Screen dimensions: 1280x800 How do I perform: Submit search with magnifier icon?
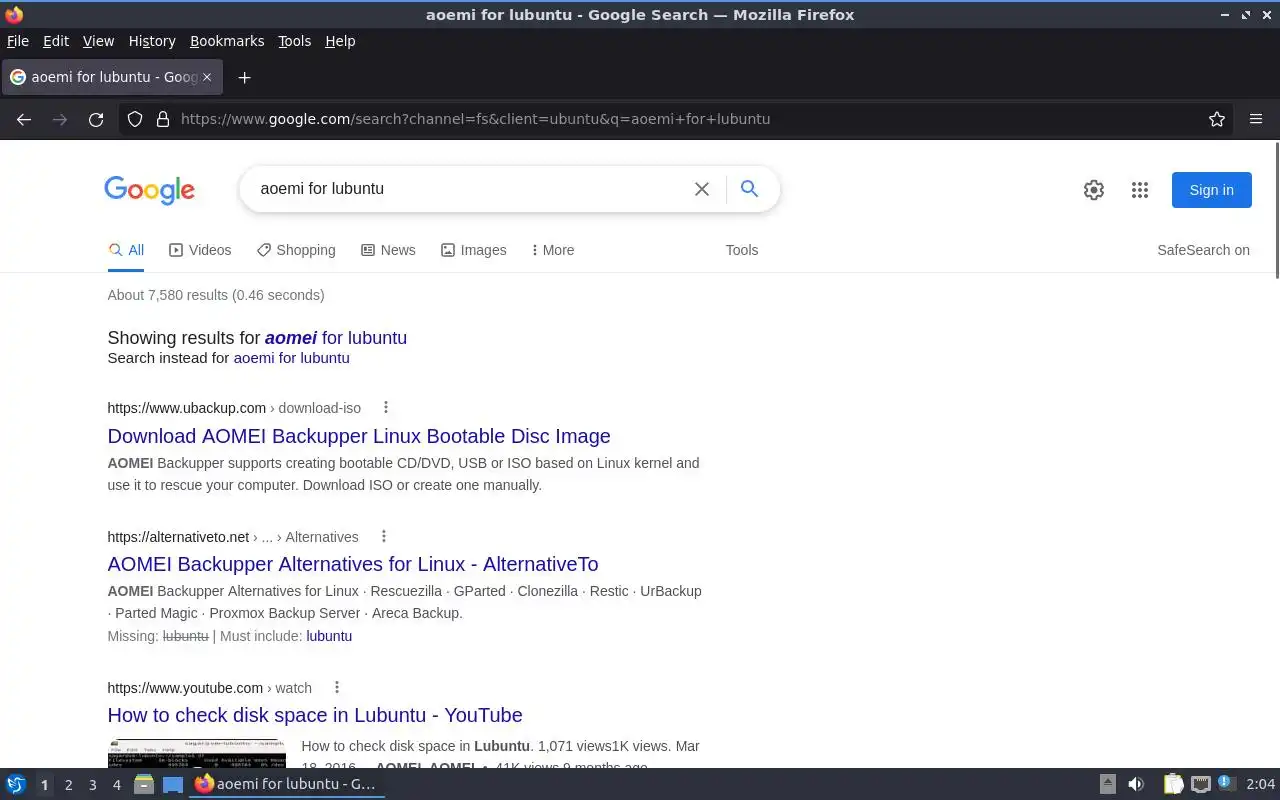(749, 188)
